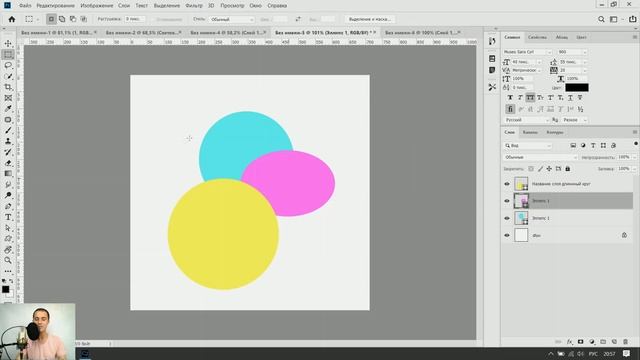Select the Eraser tool
640x360 pixels.
tap(8, 163)
